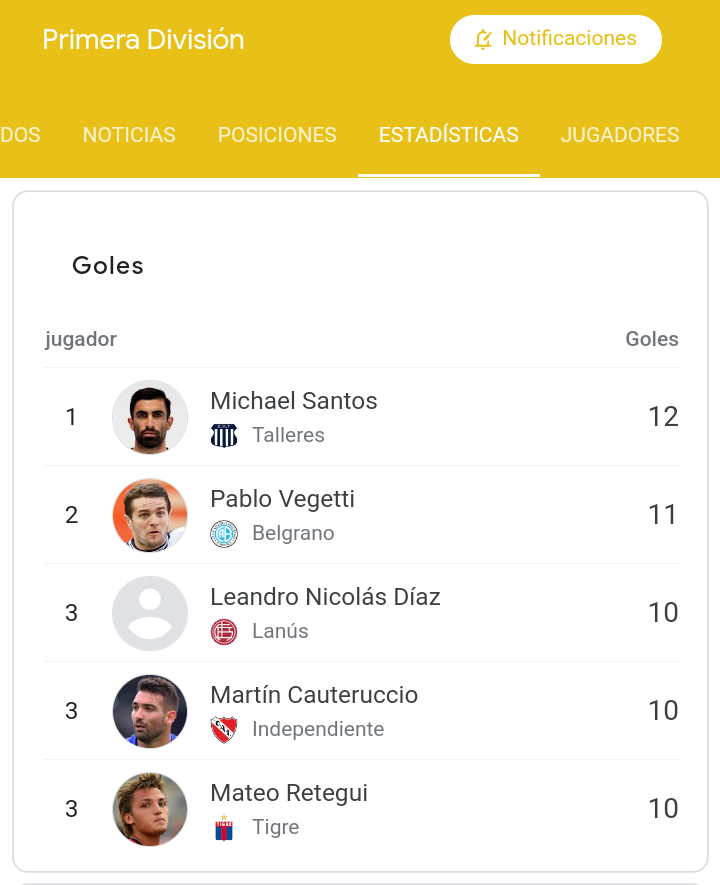Screen dimensions: 720x885
Task: Click the Independiente club crest icon
Action: tap(224, 730)
